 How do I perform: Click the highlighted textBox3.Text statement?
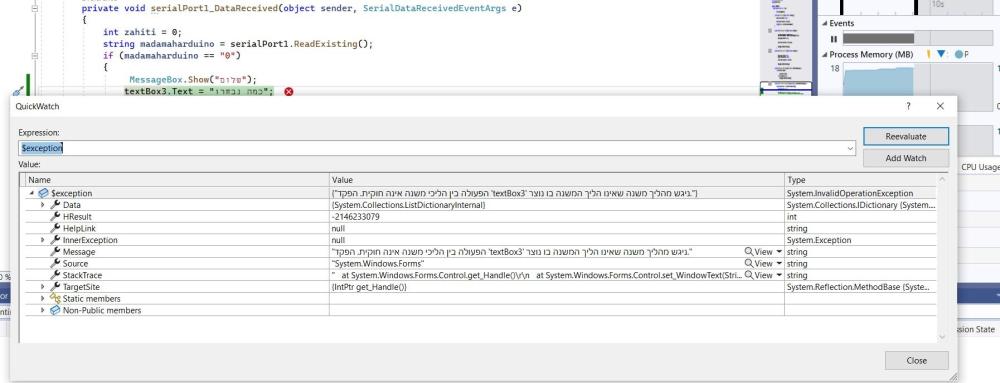[x=199, y=92]
